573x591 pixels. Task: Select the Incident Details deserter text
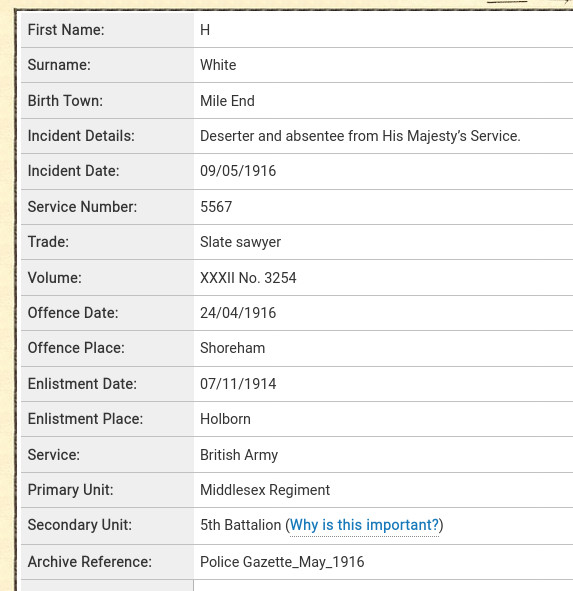coord(360,136)
